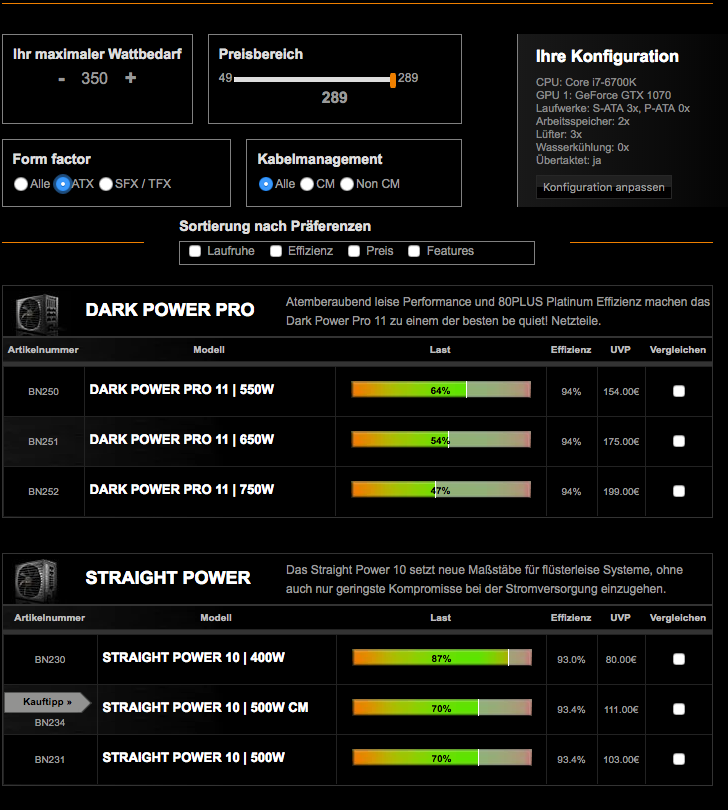Click the 64% load bar
The width and height of the screenshot is (728, 810).
(x=441, y=390)
